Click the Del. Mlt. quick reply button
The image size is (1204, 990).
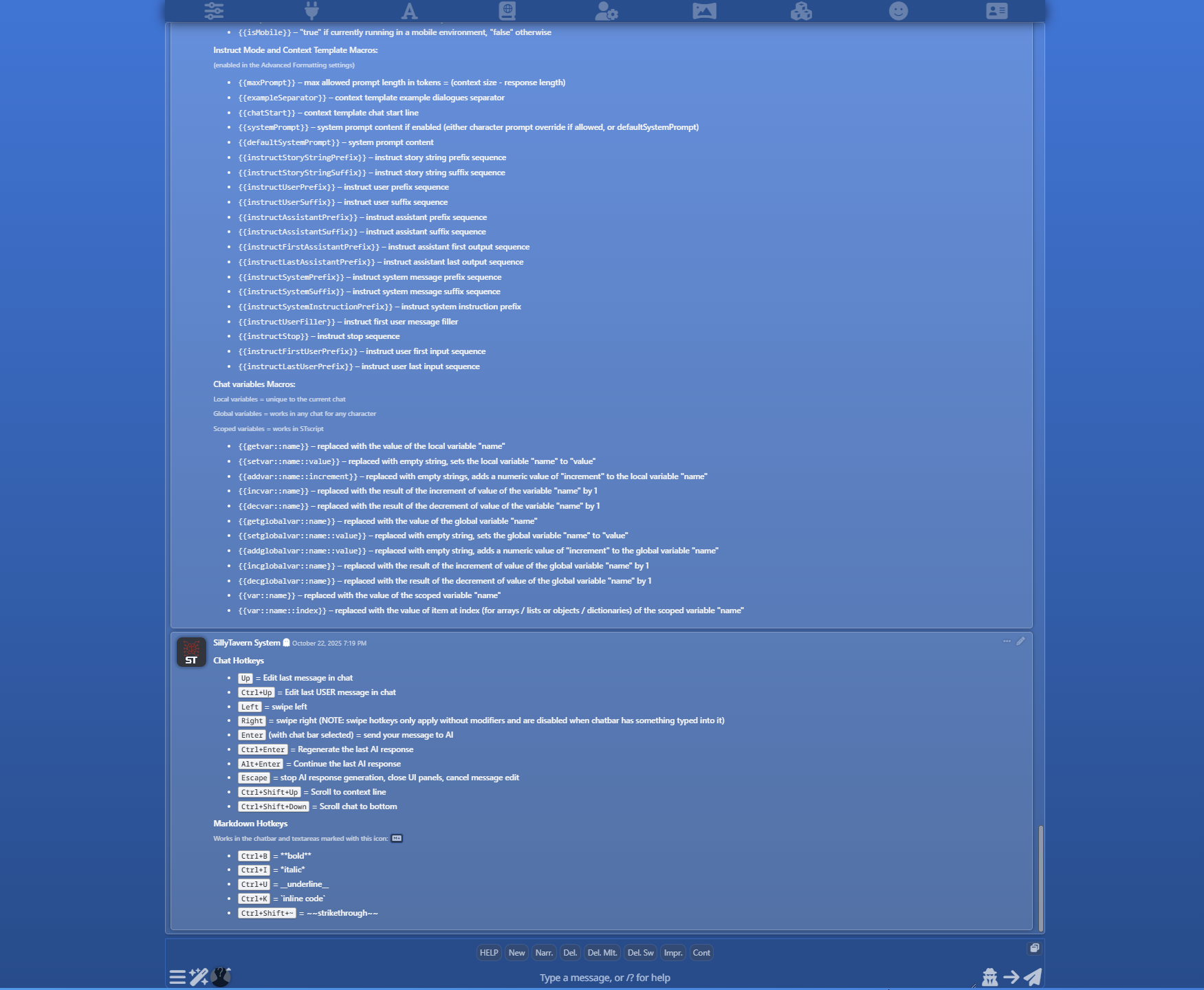coord(602,953)
